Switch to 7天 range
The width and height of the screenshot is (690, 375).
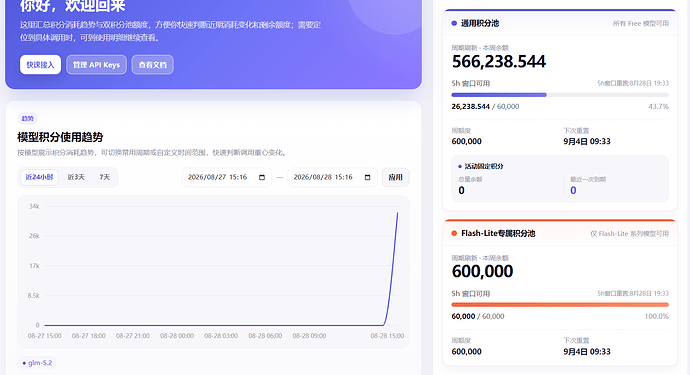(x=104, y=177)
